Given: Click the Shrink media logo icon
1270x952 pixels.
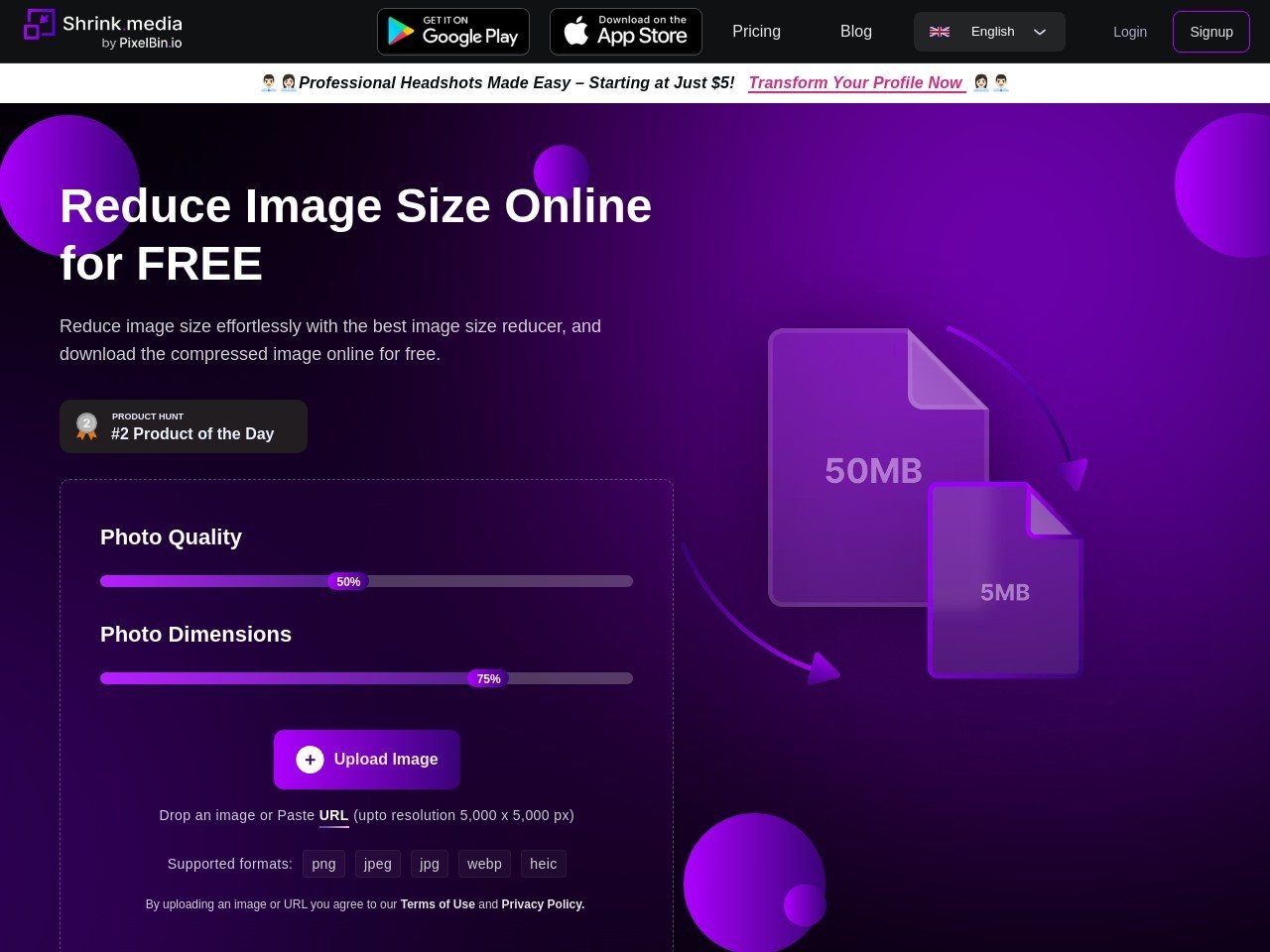Looking at the screenshot, I should 39,25.
